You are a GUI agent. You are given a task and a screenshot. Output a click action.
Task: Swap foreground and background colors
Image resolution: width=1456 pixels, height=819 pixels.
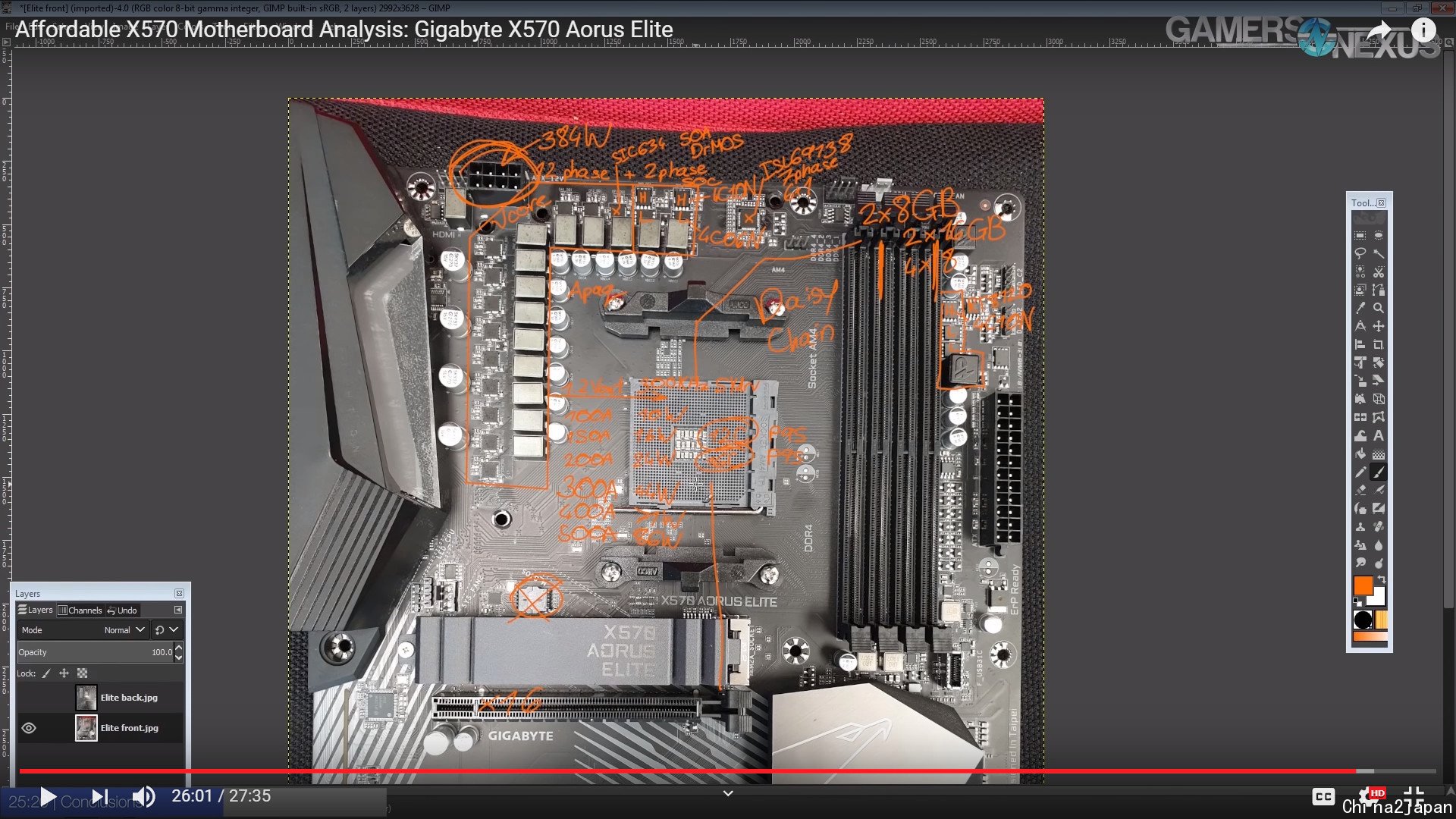click(1382, 580)
